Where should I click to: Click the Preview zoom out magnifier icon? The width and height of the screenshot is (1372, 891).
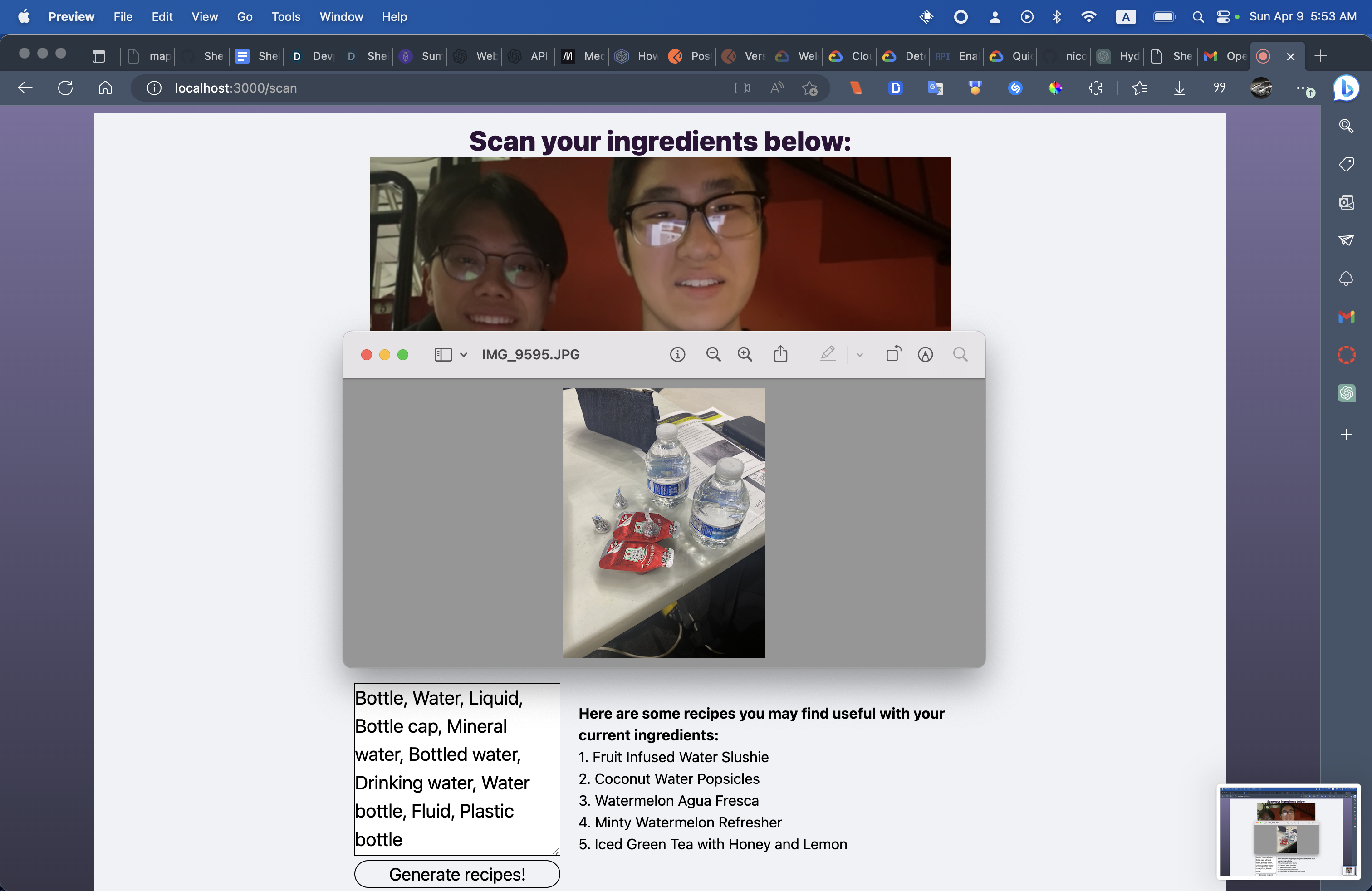pos(713,354)
